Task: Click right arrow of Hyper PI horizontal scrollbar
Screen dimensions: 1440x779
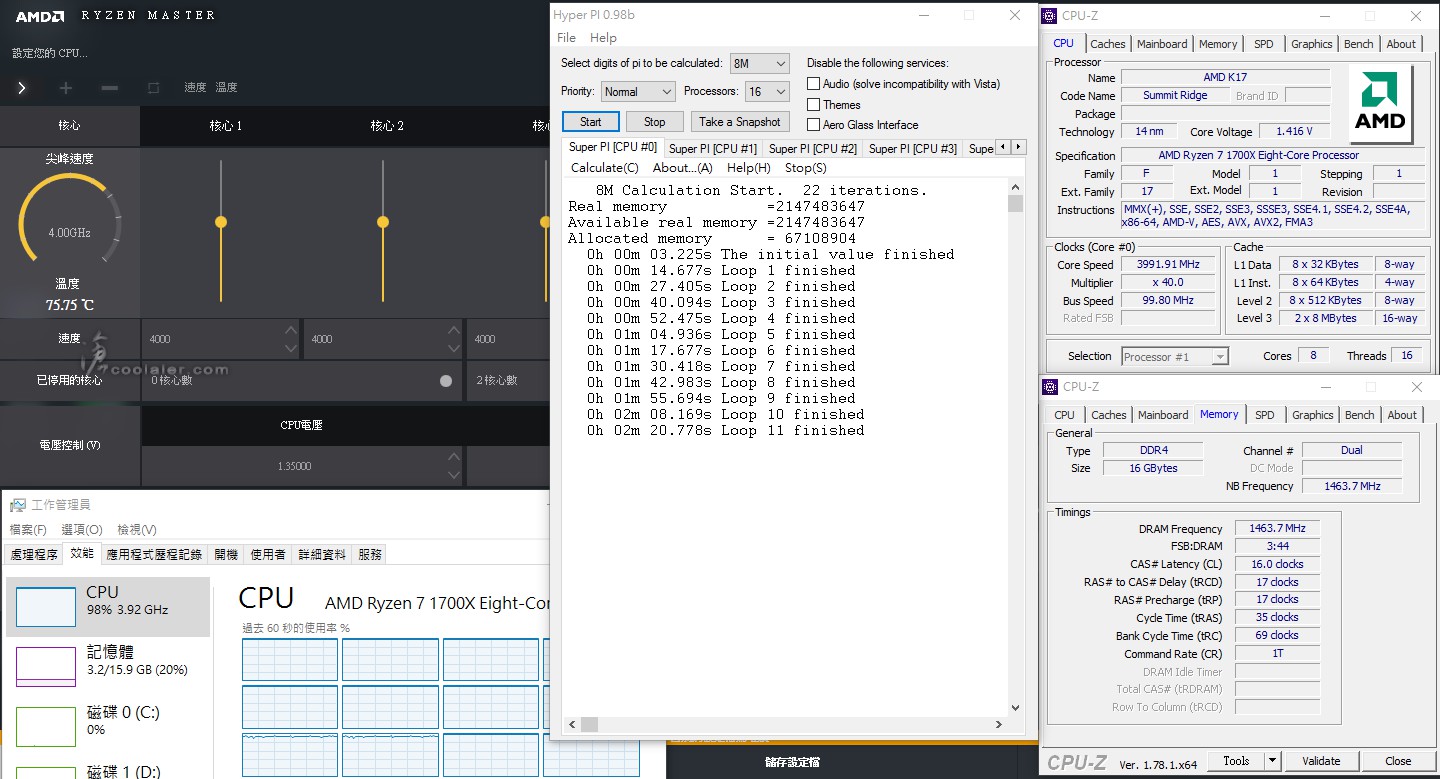Action: tap(999, 724)
